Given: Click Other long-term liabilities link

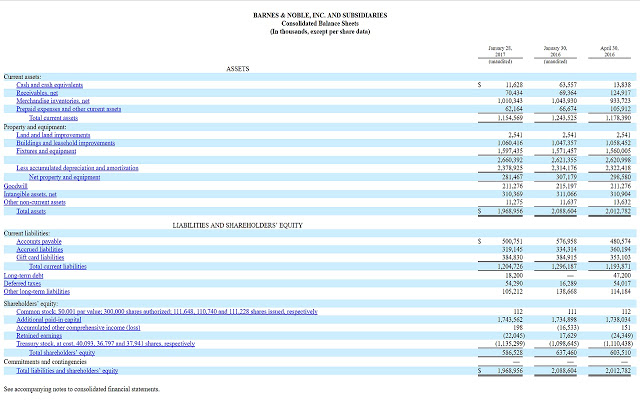Looking at the screenshot, I should pos(37,291).
